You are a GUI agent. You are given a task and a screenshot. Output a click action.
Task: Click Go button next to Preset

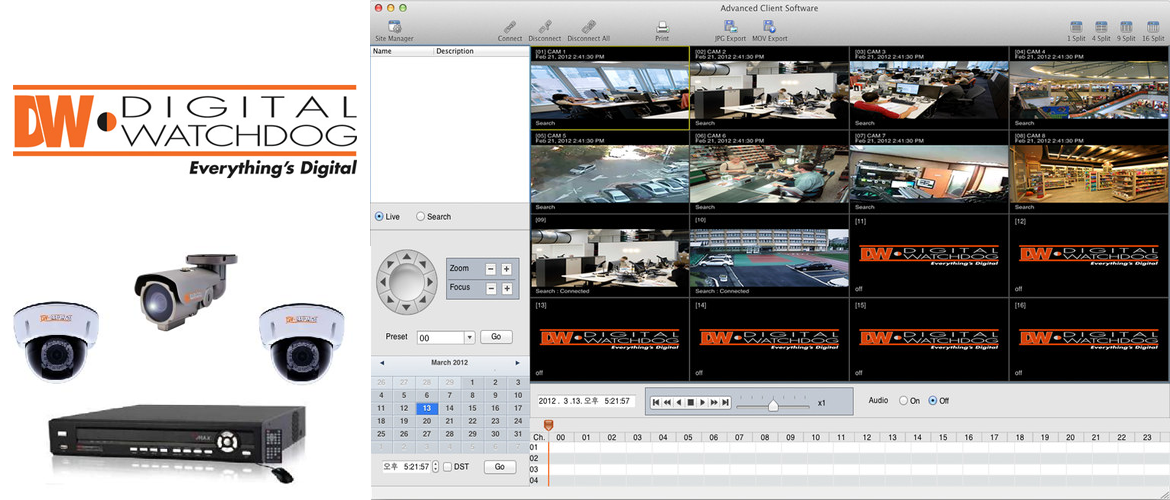point(496,337)
